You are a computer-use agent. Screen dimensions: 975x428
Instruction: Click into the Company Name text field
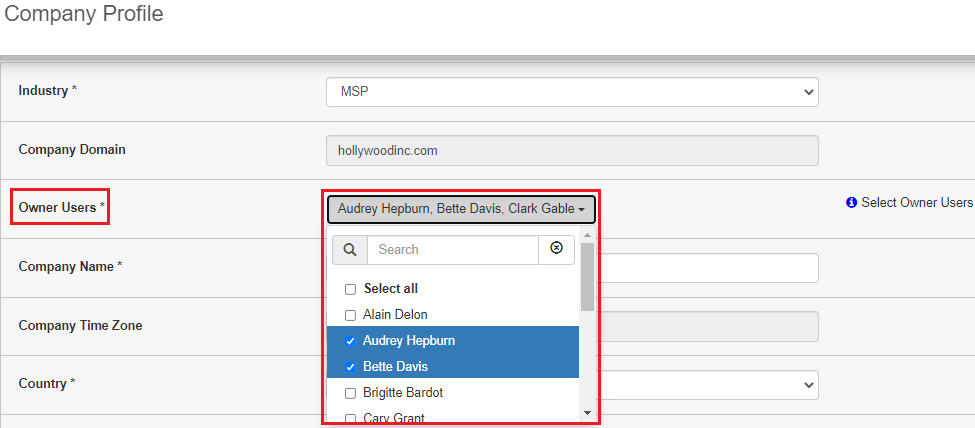tap(710, 268)
